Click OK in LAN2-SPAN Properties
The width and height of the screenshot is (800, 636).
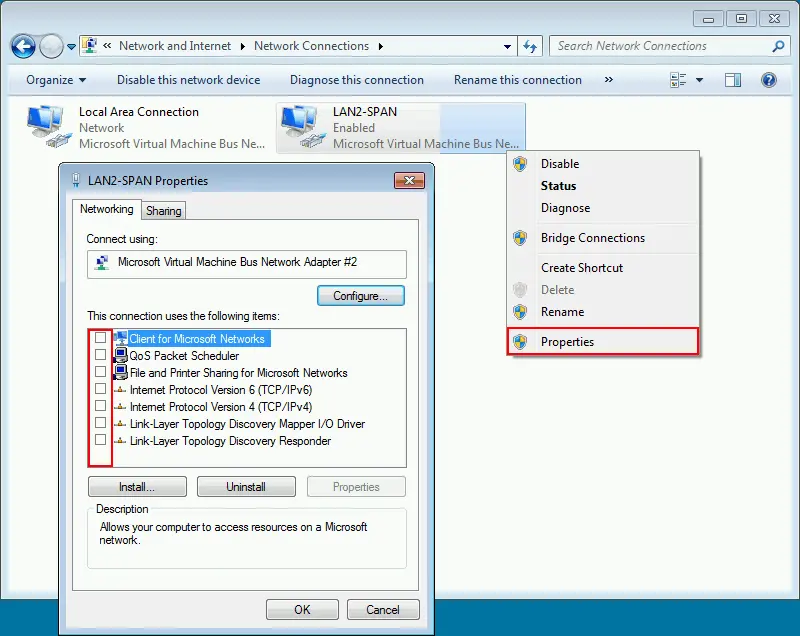(302, 609)
